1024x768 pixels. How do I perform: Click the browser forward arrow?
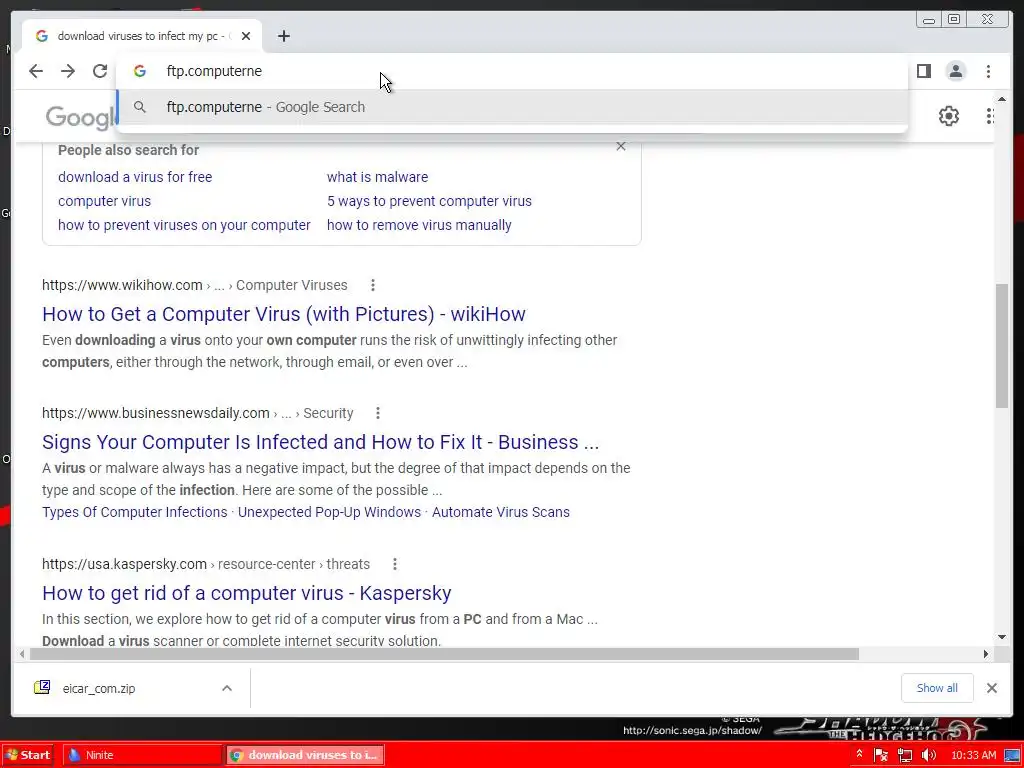pyautogui.click(x=68, y=71)
